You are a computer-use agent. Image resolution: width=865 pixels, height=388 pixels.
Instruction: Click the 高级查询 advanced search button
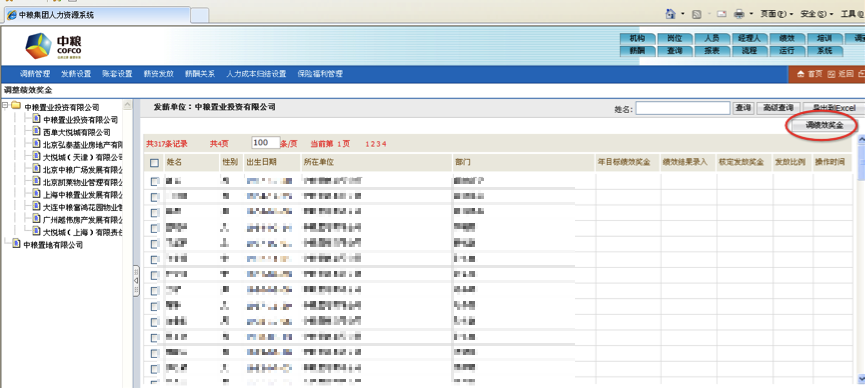point(778,109)
